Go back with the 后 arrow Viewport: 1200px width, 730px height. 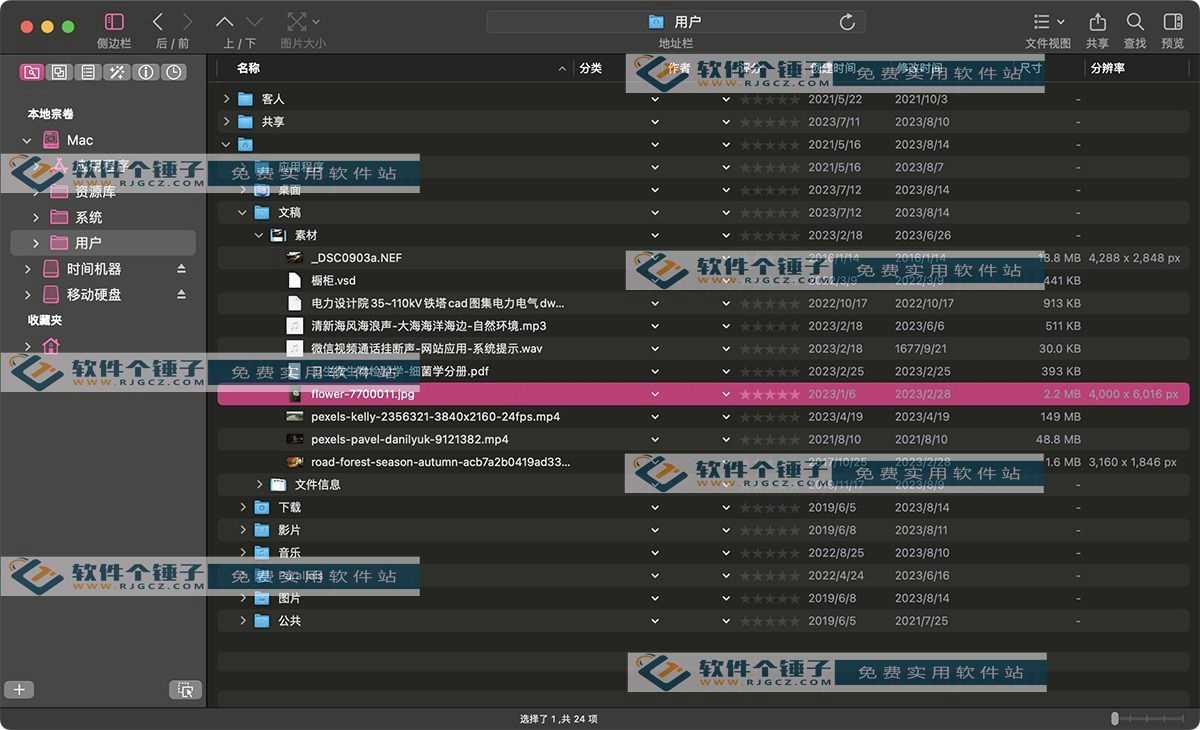coord(158,22)
